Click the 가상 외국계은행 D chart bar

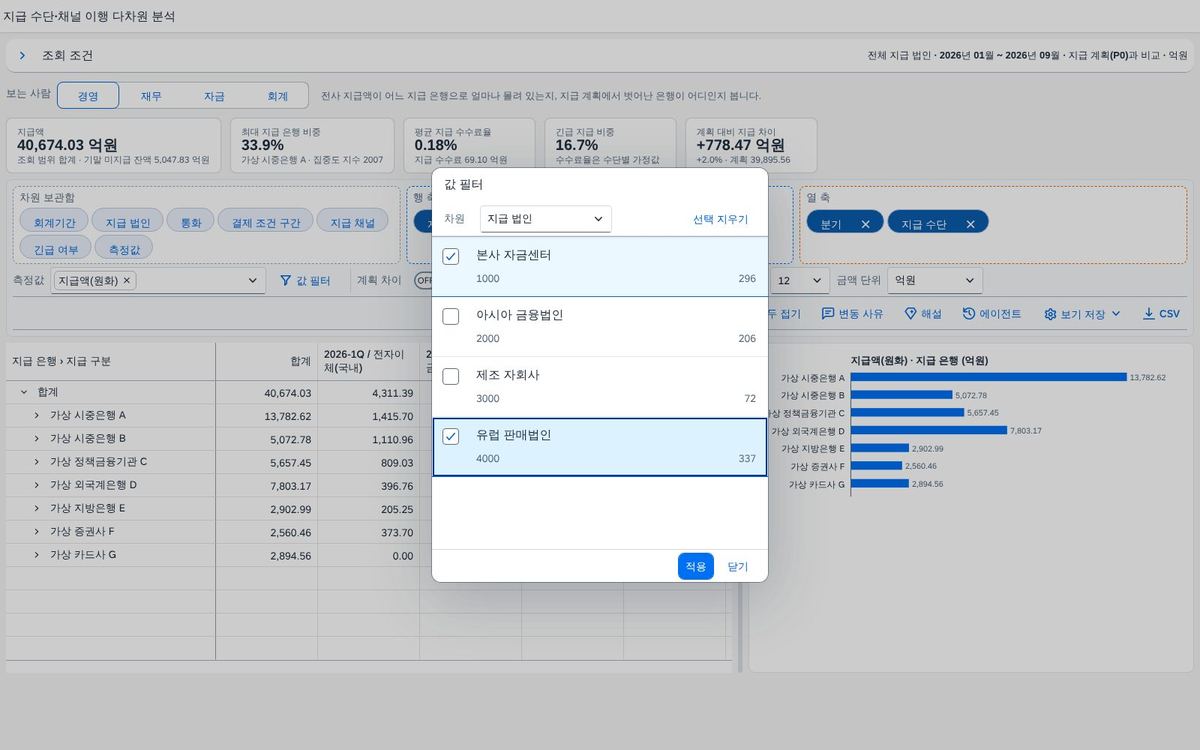tap(928, 430)
